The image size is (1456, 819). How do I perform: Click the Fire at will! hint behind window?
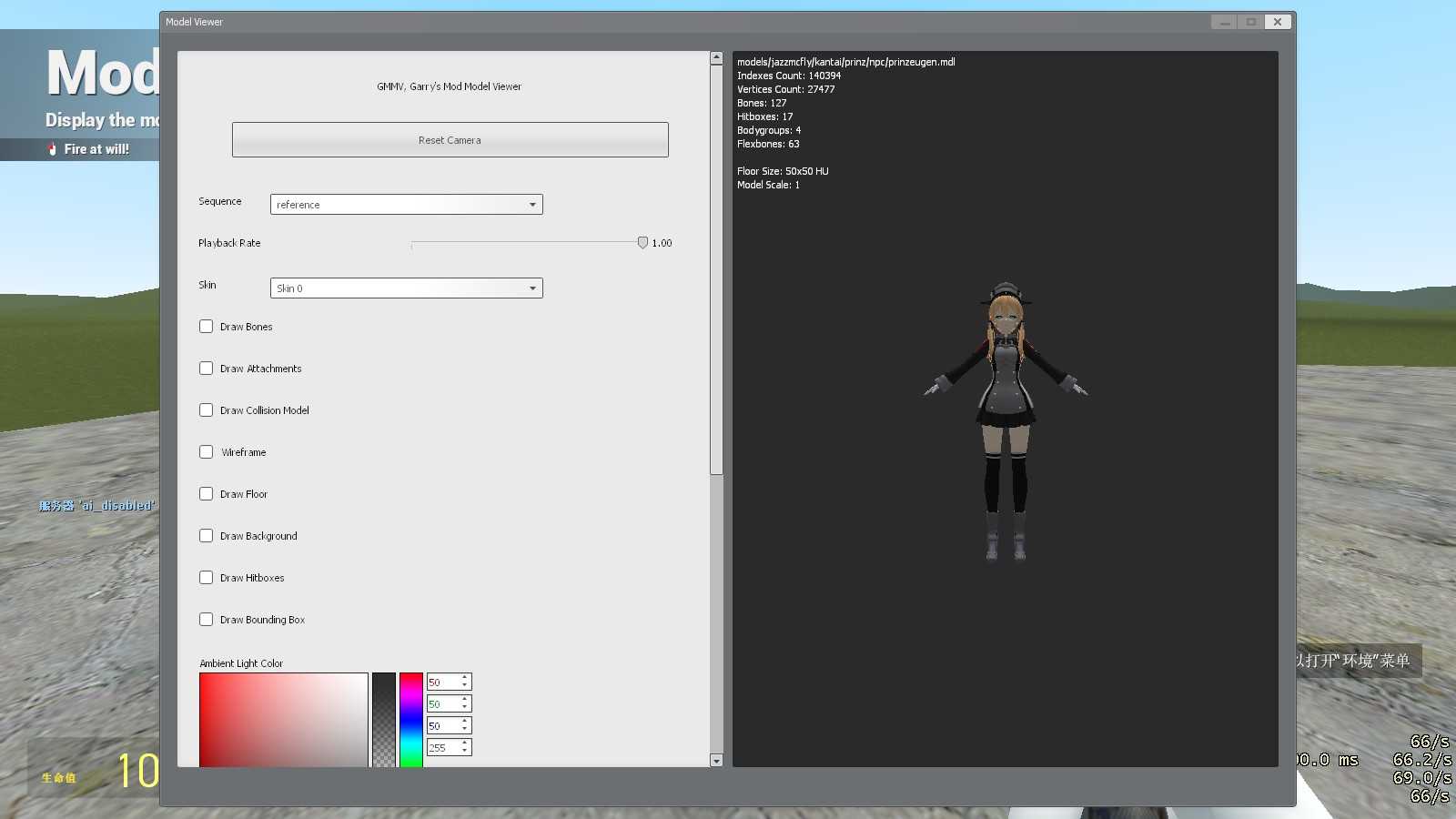click(x=96, y=149)
